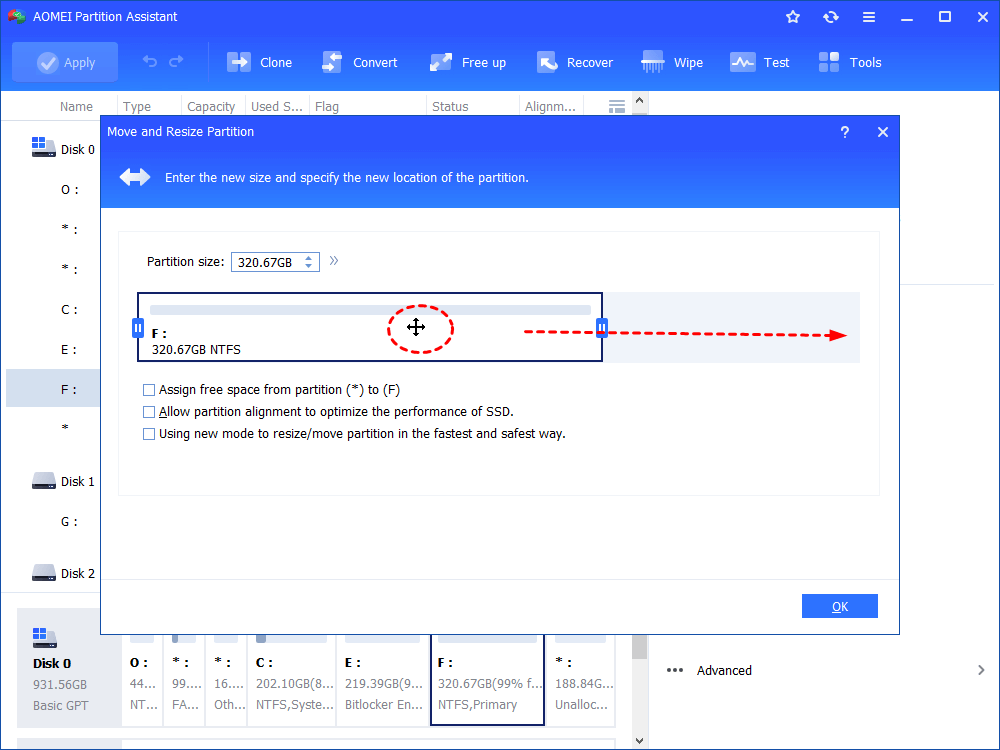
Task: Click the Partition size spinner arrows
Action: (x=310, y=262)
